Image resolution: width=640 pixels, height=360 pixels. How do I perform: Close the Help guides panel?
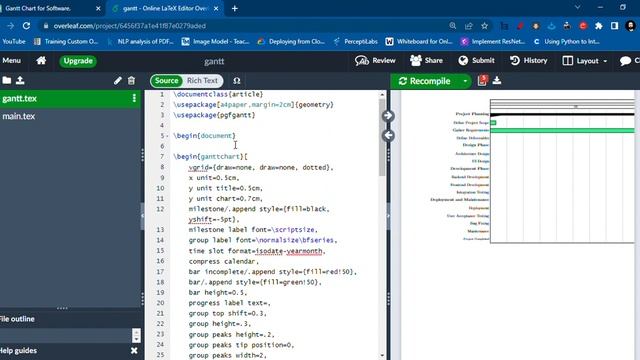point(134,351)
